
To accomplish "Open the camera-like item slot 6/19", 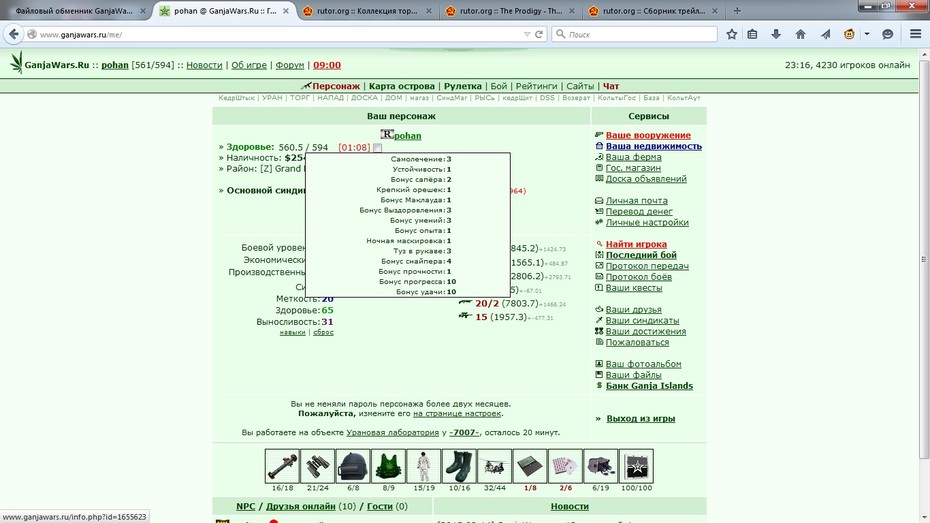I will pos(600,466).
